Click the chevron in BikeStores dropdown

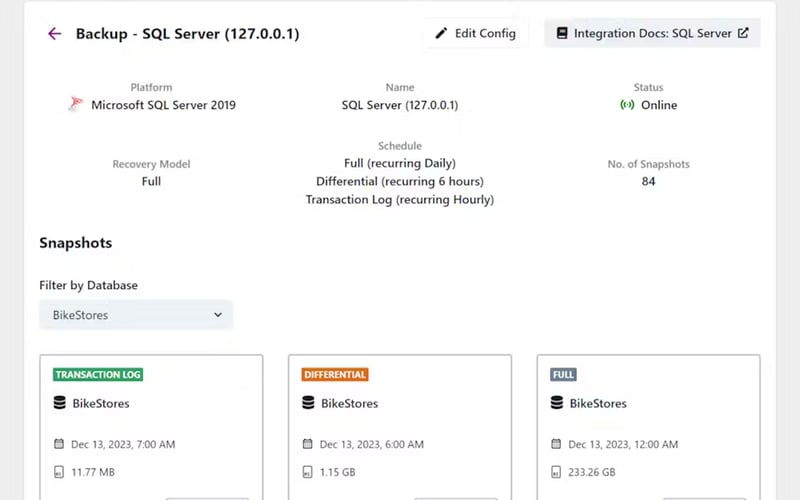pos(218,315)
